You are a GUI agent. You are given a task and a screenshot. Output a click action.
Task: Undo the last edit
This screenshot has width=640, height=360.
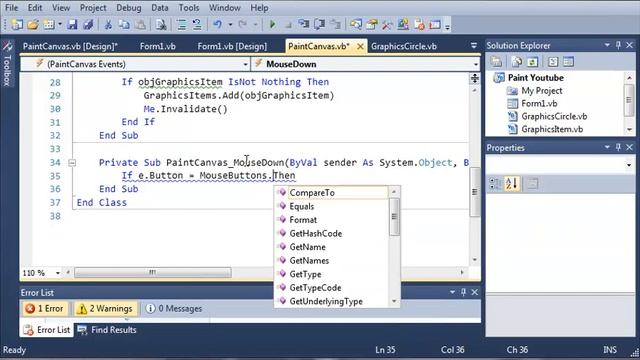pos(218,25)
